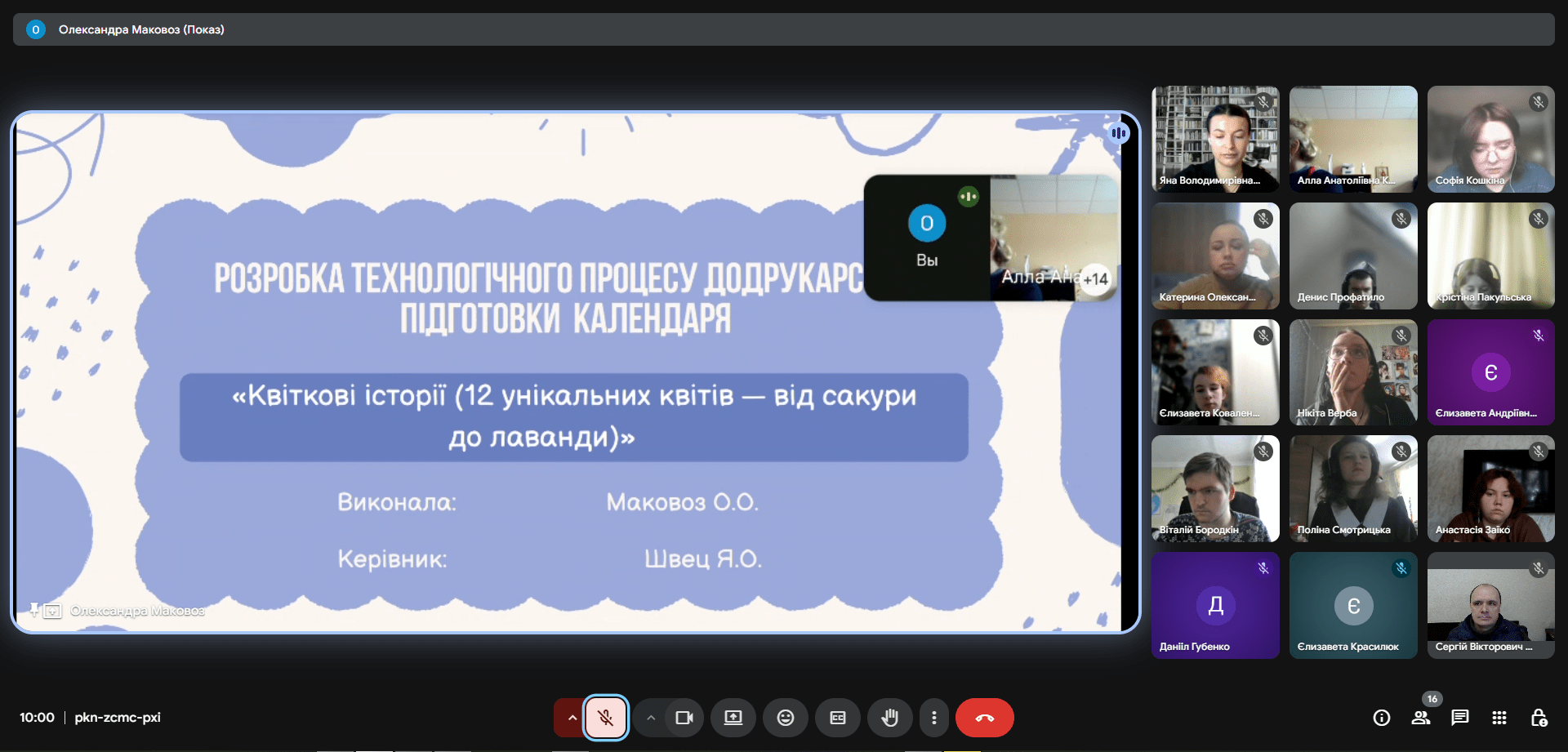Screen dimensions: 1568x752
Task: Open more options three-dot menu
Action: (934, 718)
